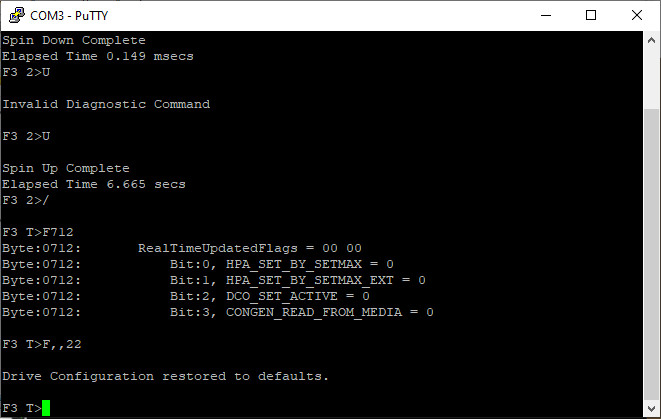Viewport: 661px width, 419px height.
Task: Click RealTimeUpdatedFlags = 00 00 text
Action: point(250,248)
